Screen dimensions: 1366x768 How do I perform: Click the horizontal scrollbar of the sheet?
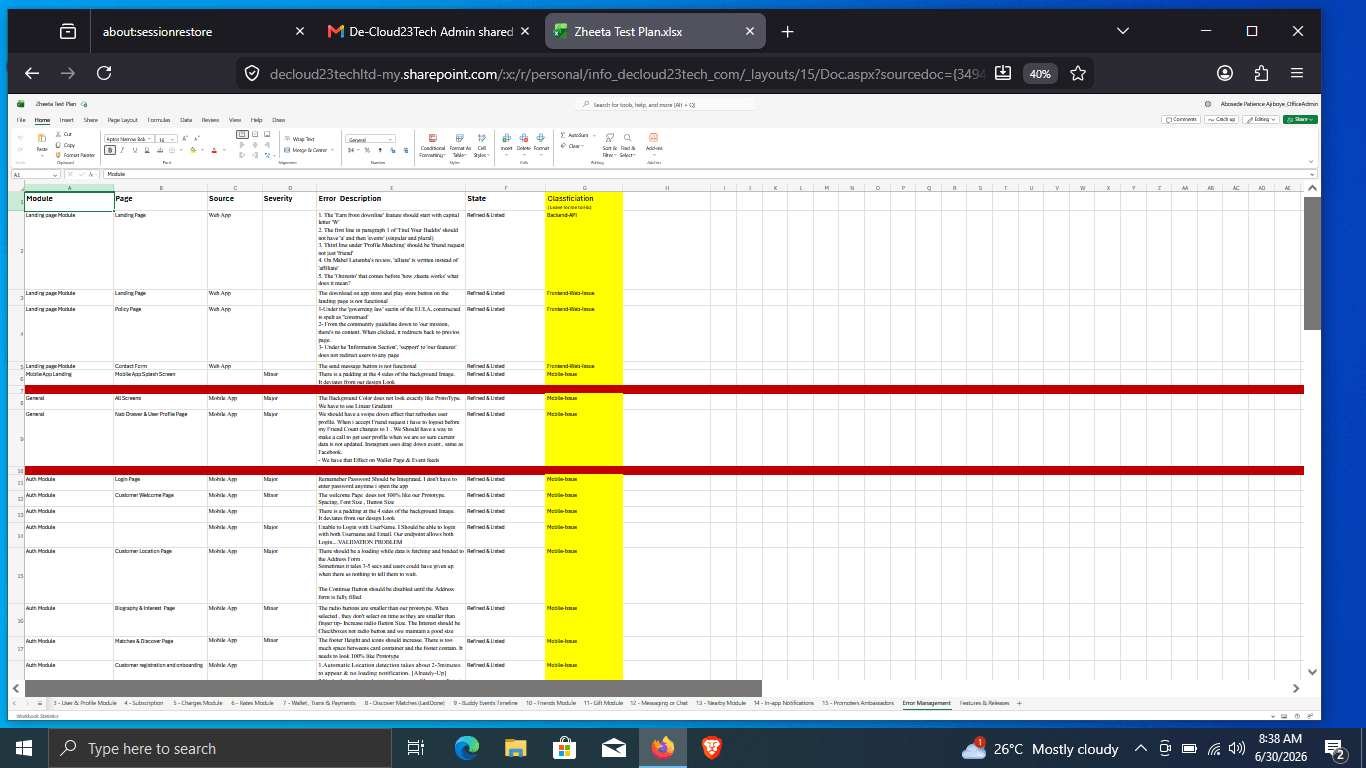(x=393, y=688)
